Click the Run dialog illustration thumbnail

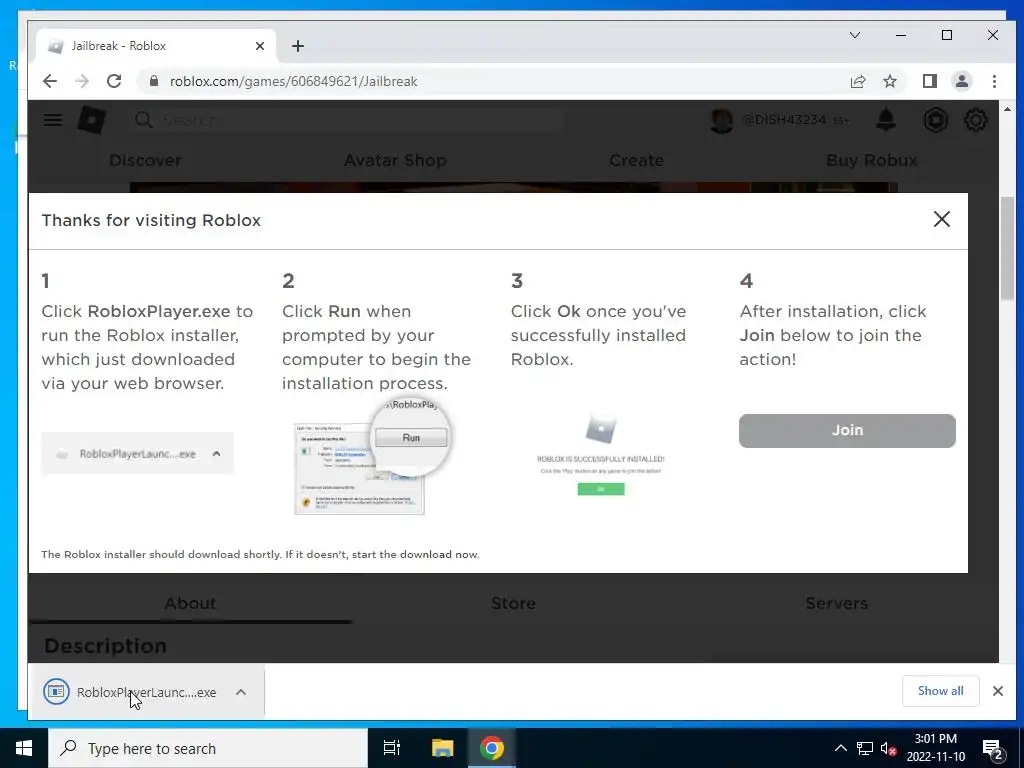click(x=372, y=457)
